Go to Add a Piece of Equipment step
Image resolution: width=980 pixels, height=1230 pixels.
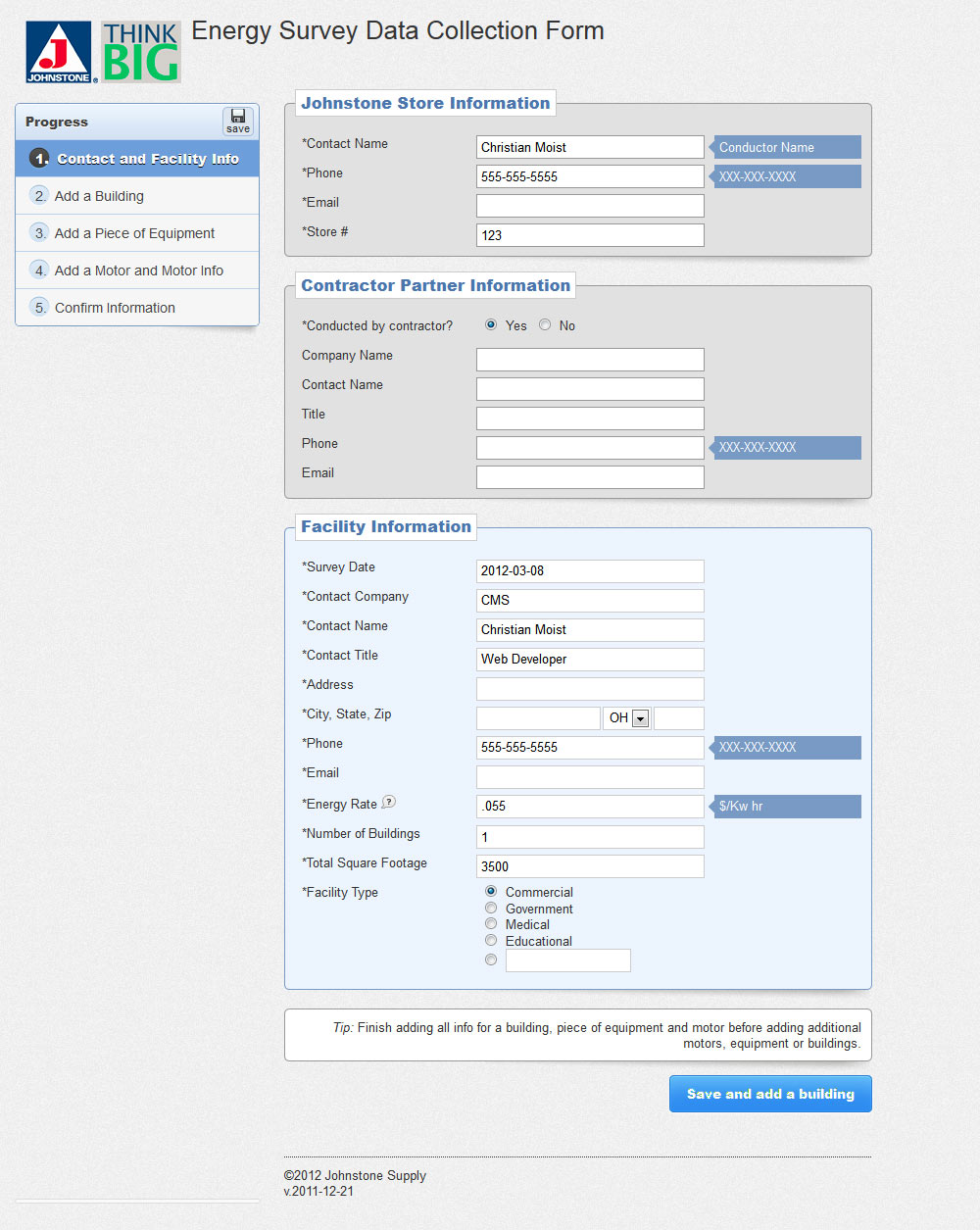pyautogui.click(x=137, y=233)
